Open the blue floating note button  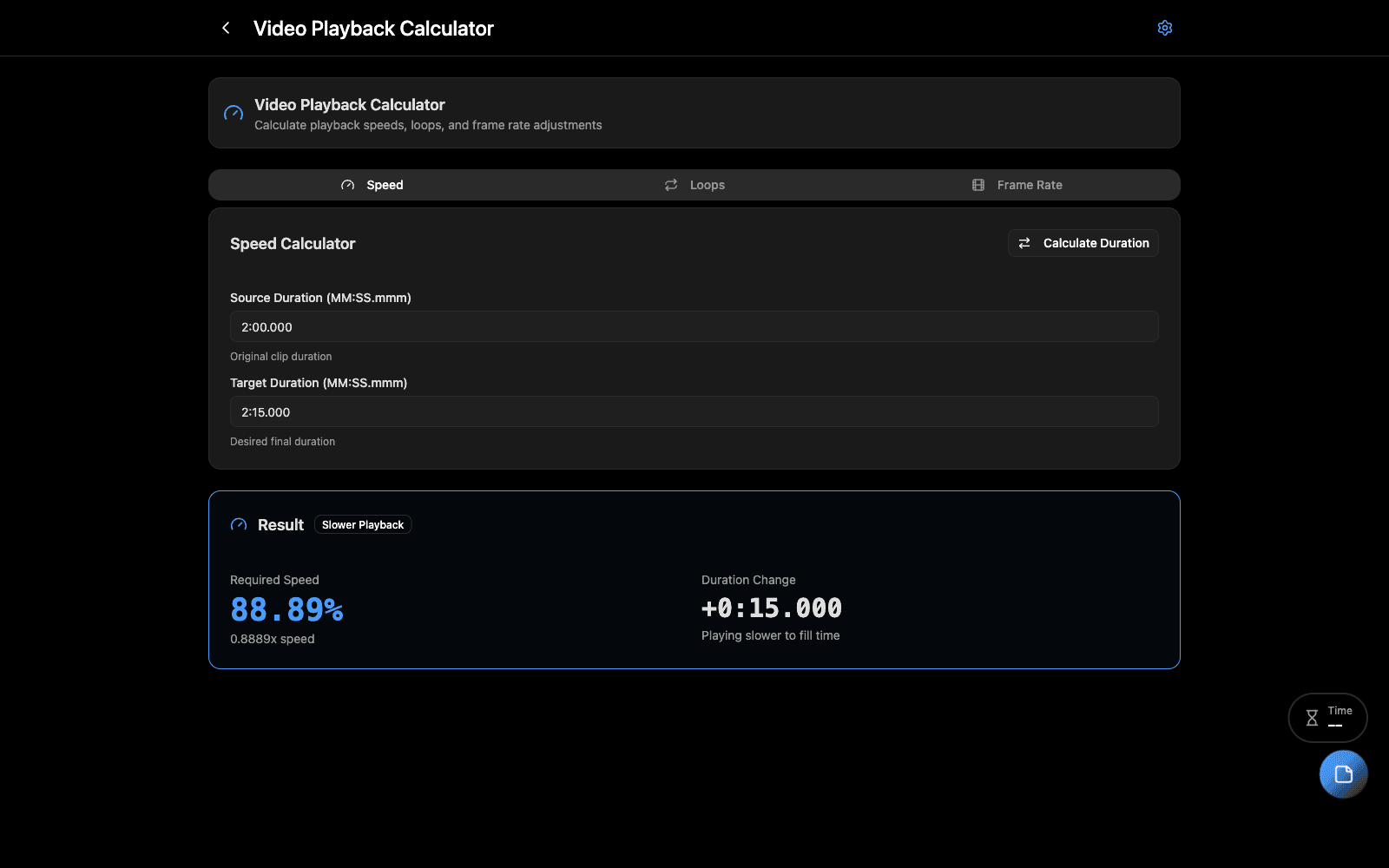(1343, 774)
